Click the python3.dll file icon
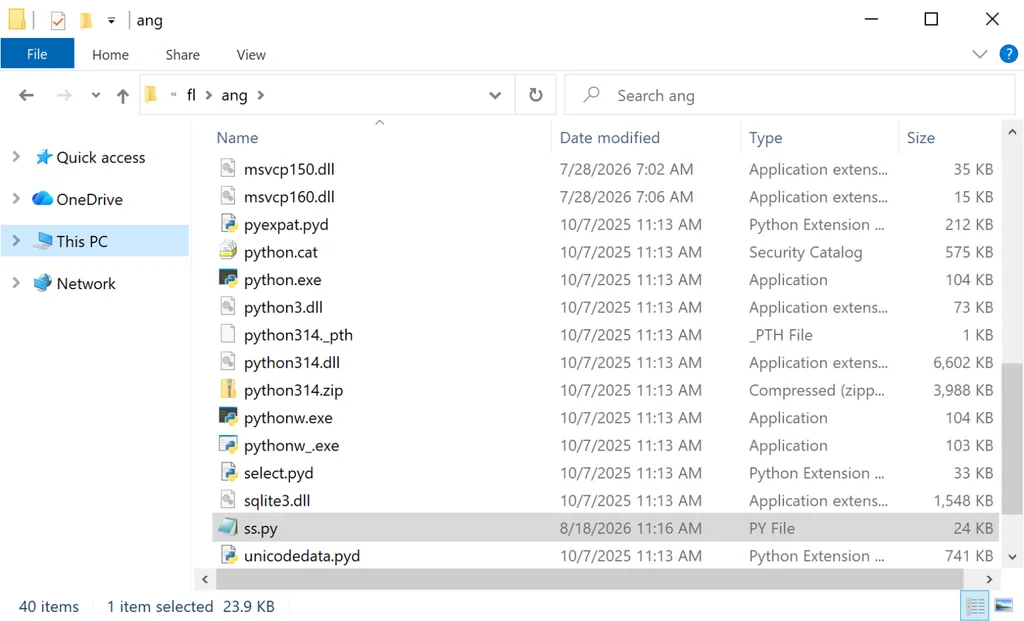1024x621 pixels. (x=227, y=306)
